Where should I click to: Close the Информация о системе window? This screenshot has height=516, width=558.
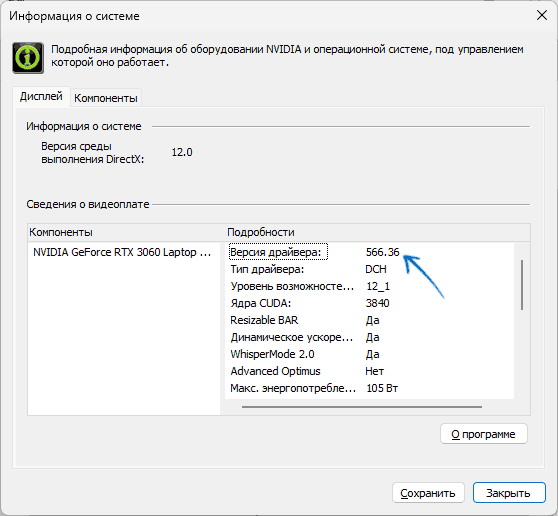(542, 15)
